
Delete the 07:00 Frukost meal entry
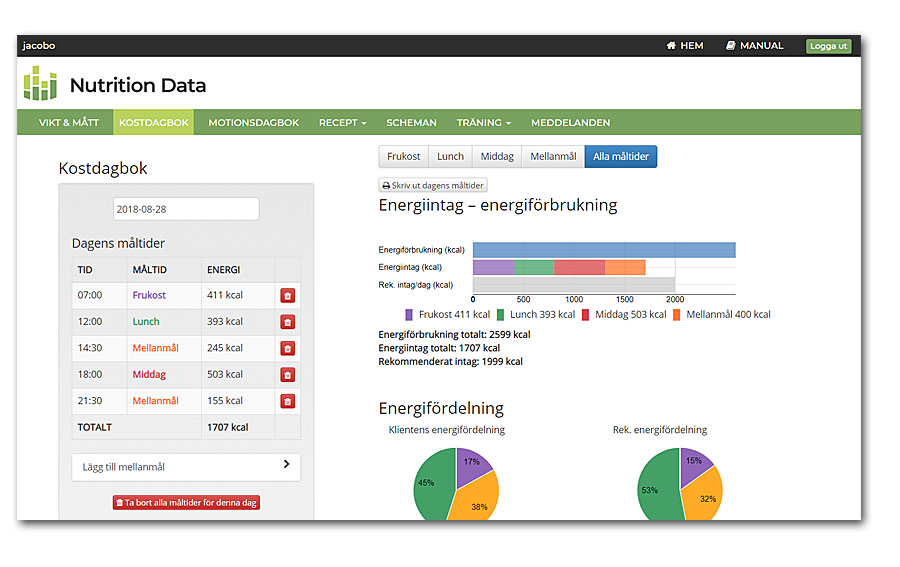(287, 296)
